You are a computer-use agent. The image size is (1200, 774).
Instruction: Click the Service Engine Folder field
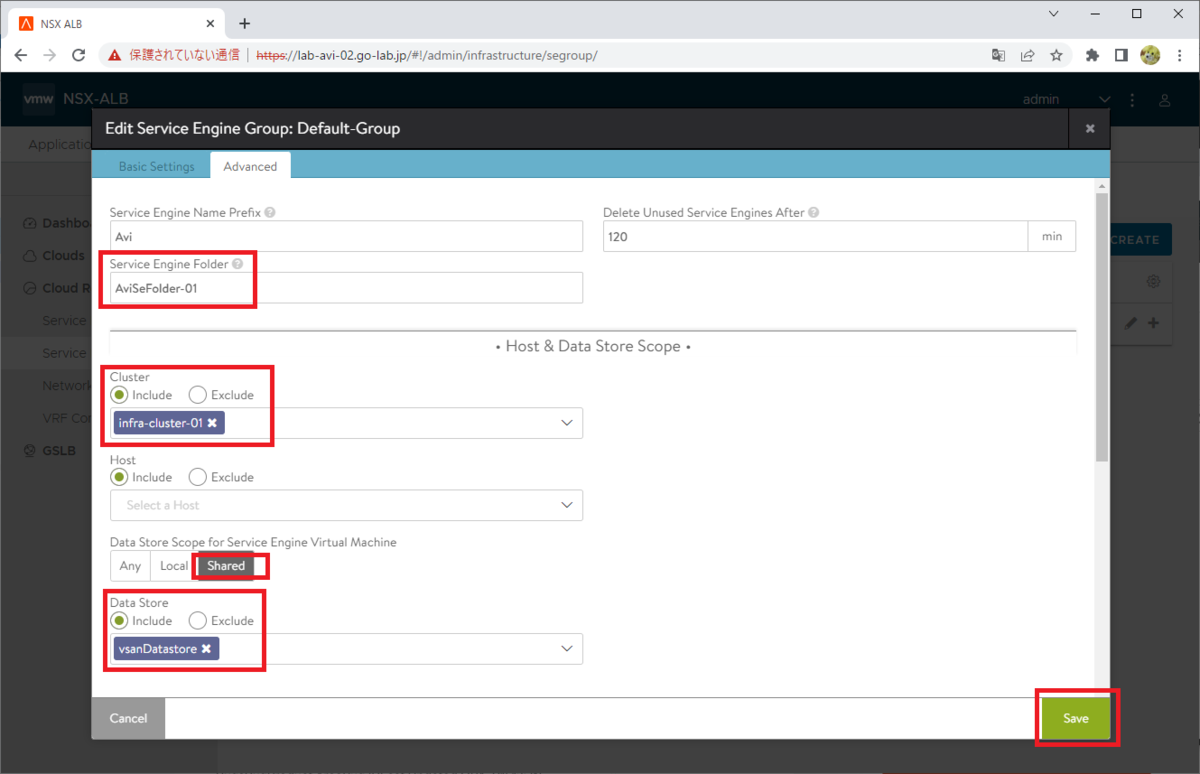[x=346, y=288]
